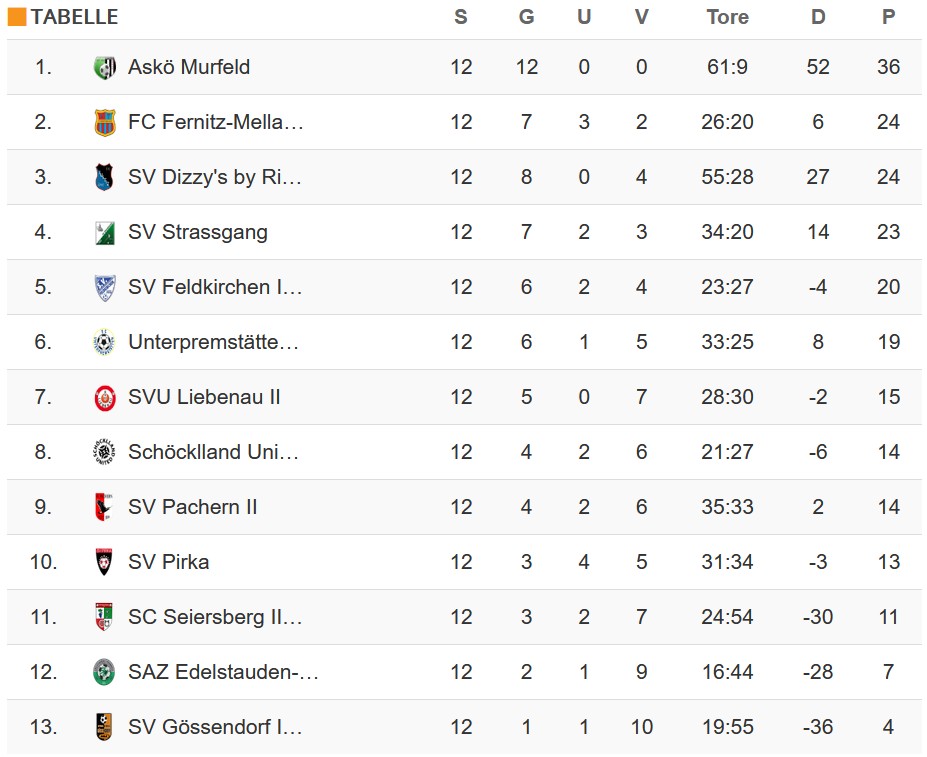The image size is (927, 757).
Task: Click the SV Strassgang team logo
Action: coord(104,233)
